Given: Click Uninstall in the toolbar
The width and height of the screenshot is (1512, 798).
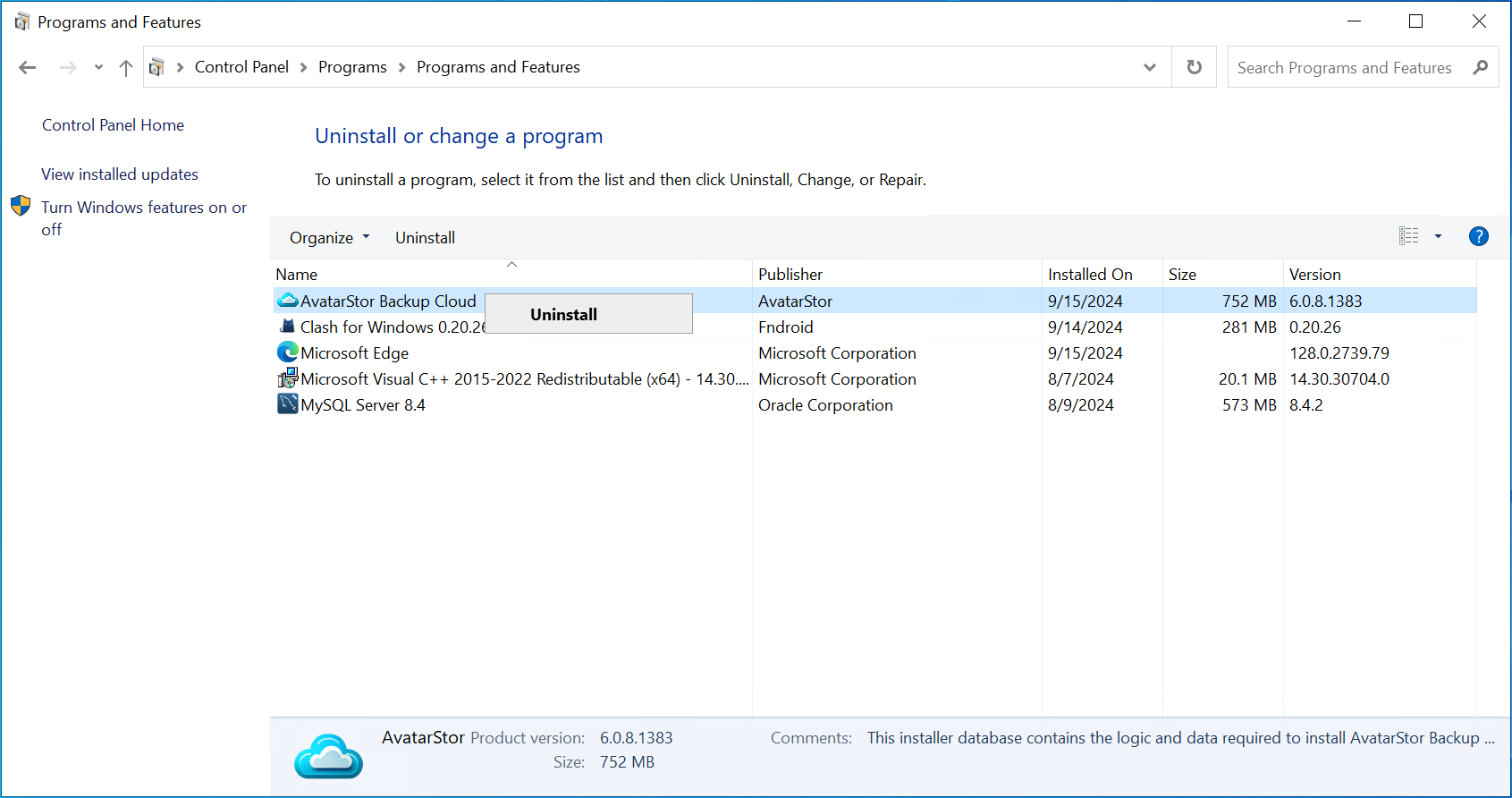Looking at the screenshot, I should tap(425, 238).
